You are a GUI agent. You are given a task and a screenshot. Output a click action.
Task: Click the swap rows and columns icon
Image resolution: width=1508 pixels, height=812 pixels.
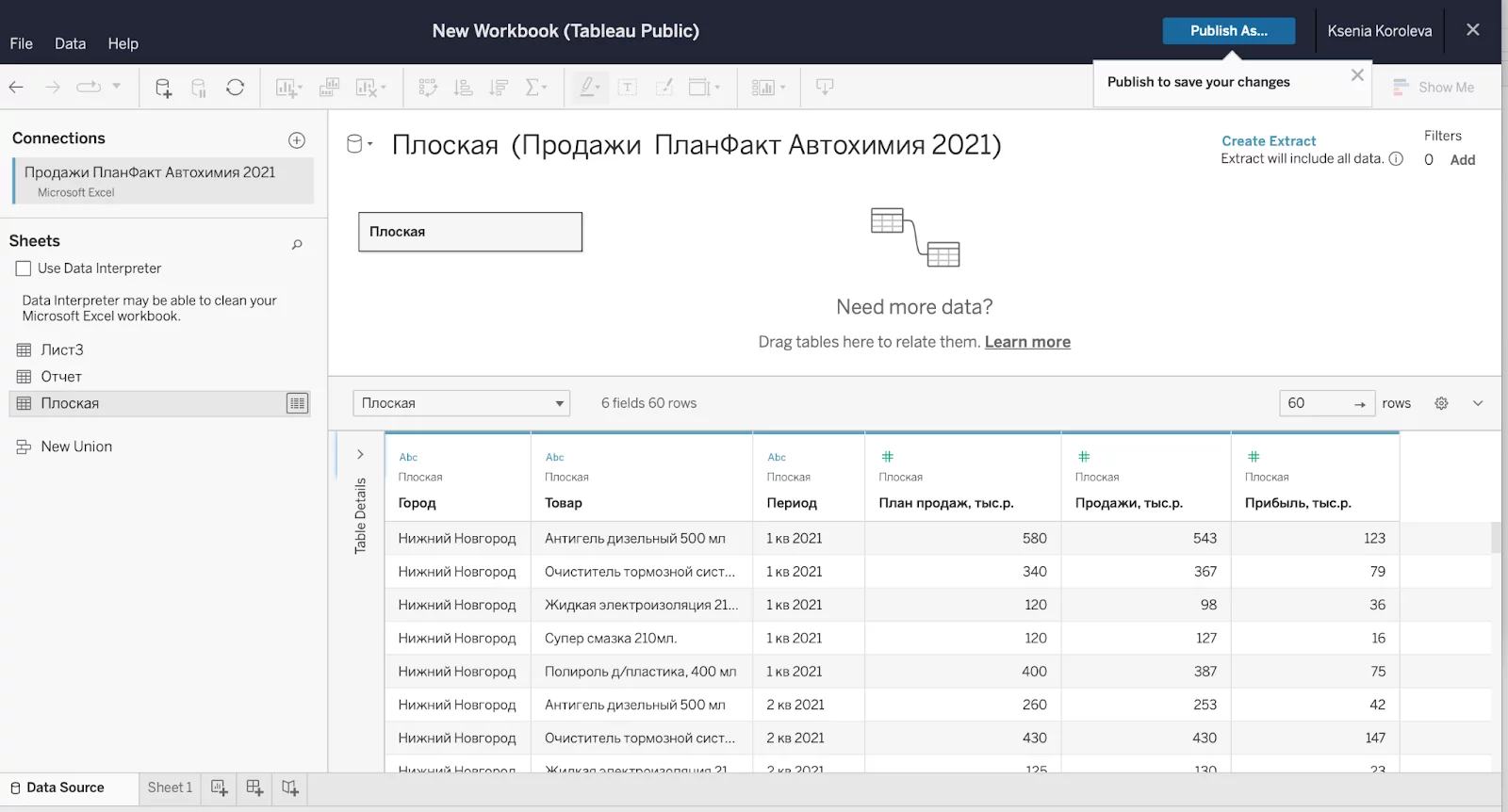(428, 88)
